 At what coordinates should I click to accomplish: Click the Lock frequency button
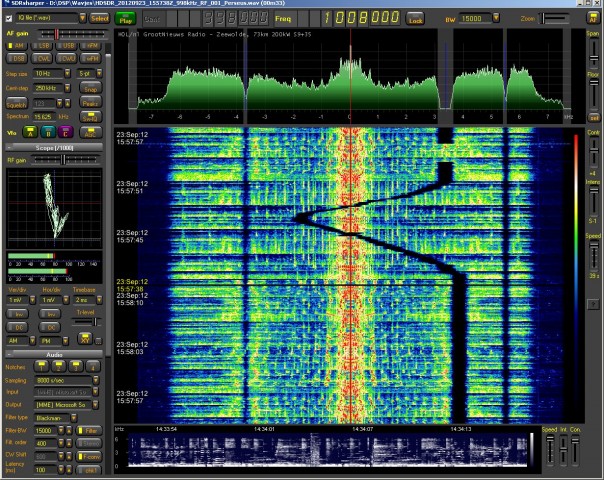pos(415,19)
